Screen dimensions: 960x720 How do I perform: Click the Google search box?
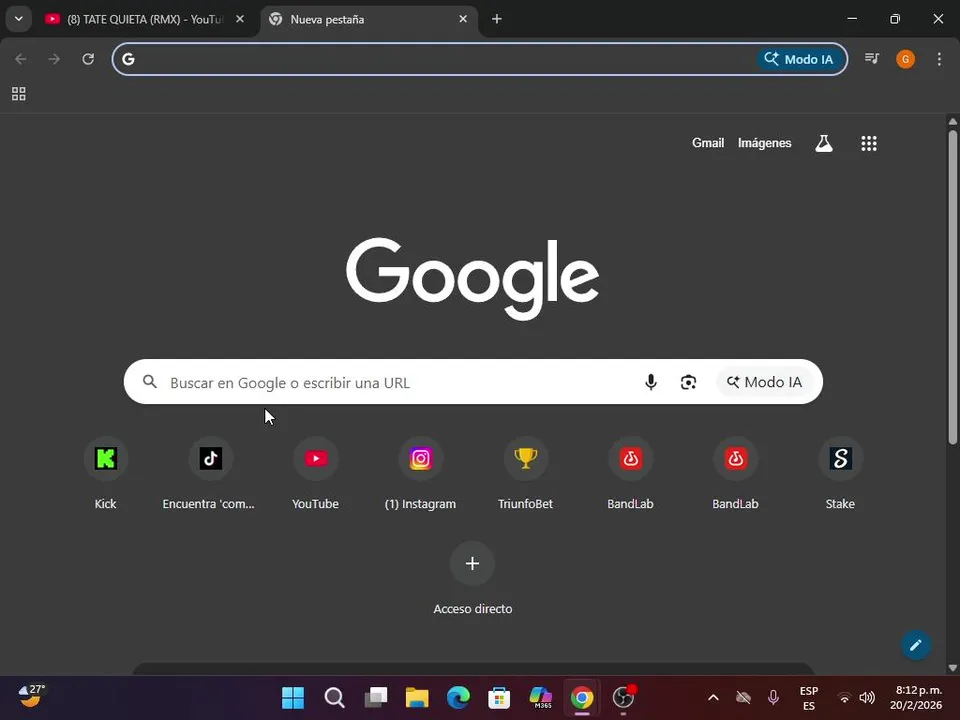(473, 382)
